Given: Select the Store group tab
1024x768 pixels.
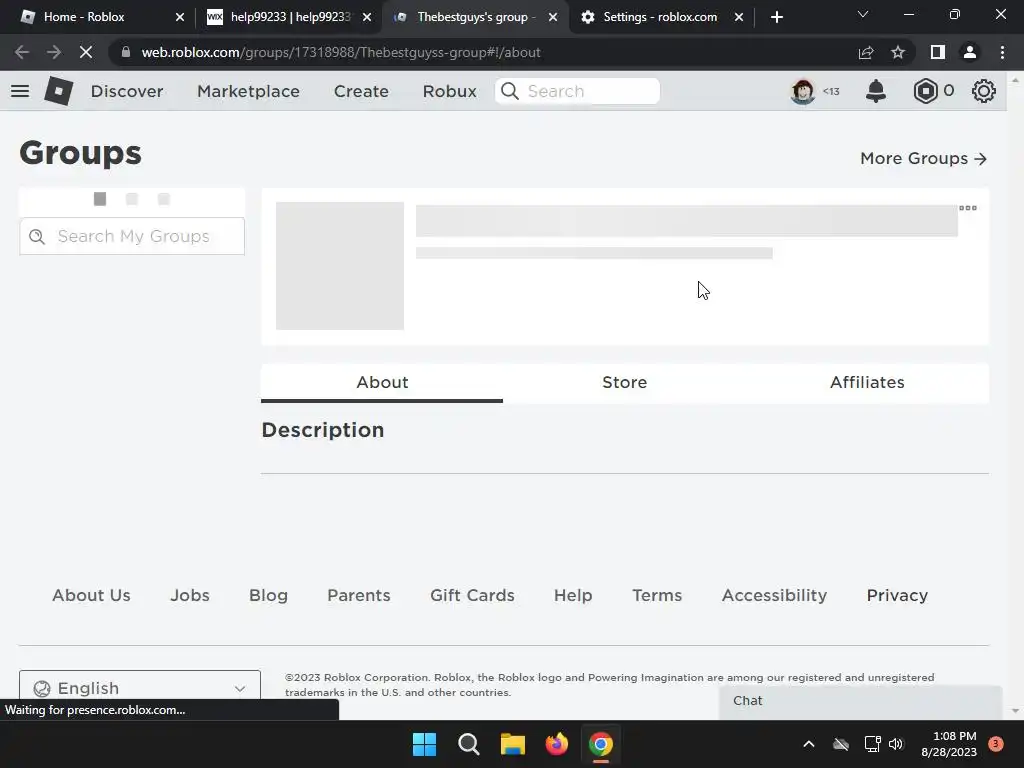Looking at the screenshot, I should [x=624, y=383].
